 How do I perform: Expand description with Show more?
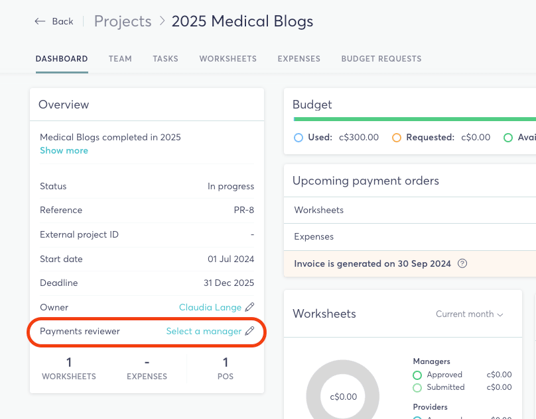(64, 151)
